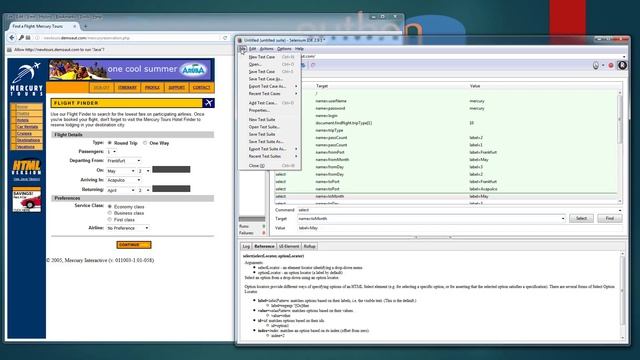Viewport: 640px width, 360px height.
Task: Open the Passengers dropdown
Action: click(x=111, y=151)
